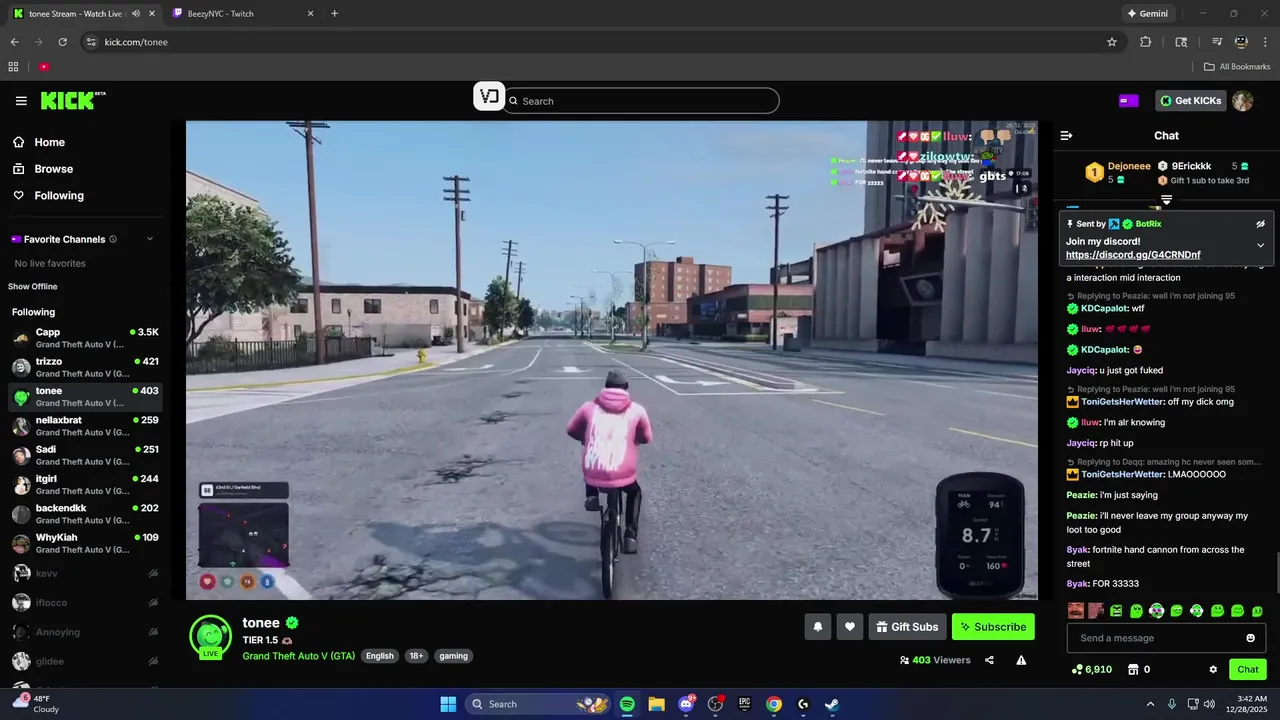Report the stream with warning icon
The width and height of the screenshot is (1280, 720).
1021,660
